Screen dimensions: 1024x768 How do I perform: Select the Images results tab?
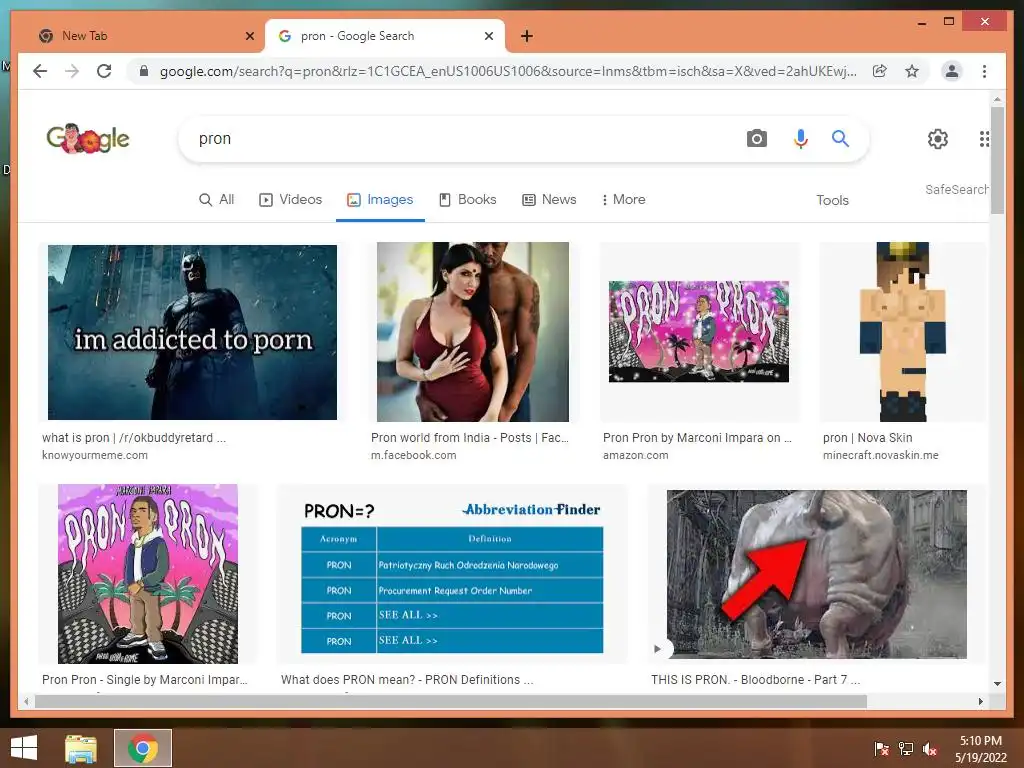click(x=380, y=199)
